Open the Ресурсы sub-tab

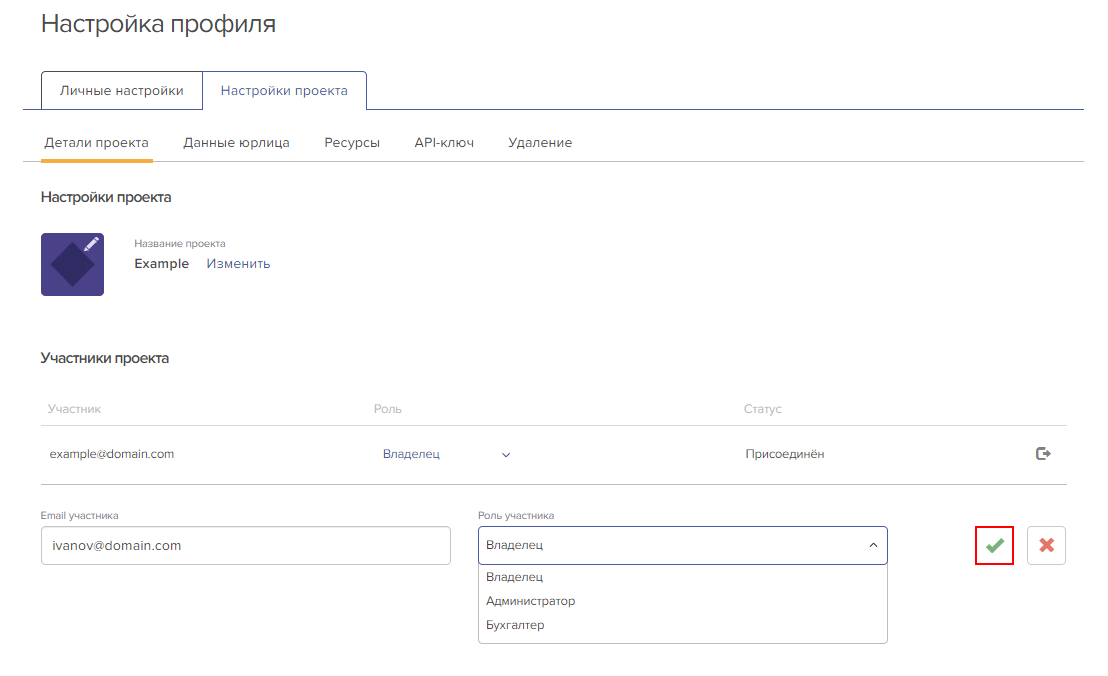coord(352,143)
